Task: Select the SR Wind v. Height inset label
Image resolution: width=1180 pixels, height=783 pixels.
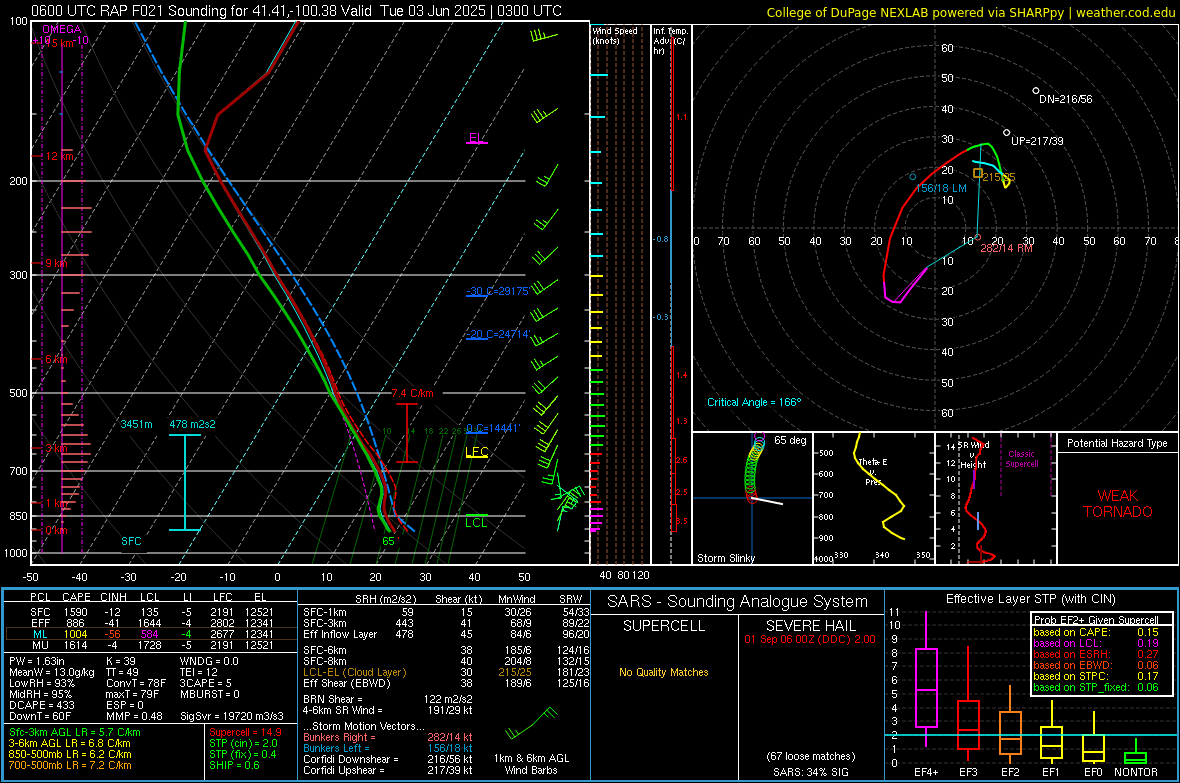Action: [x=974, y=455]
